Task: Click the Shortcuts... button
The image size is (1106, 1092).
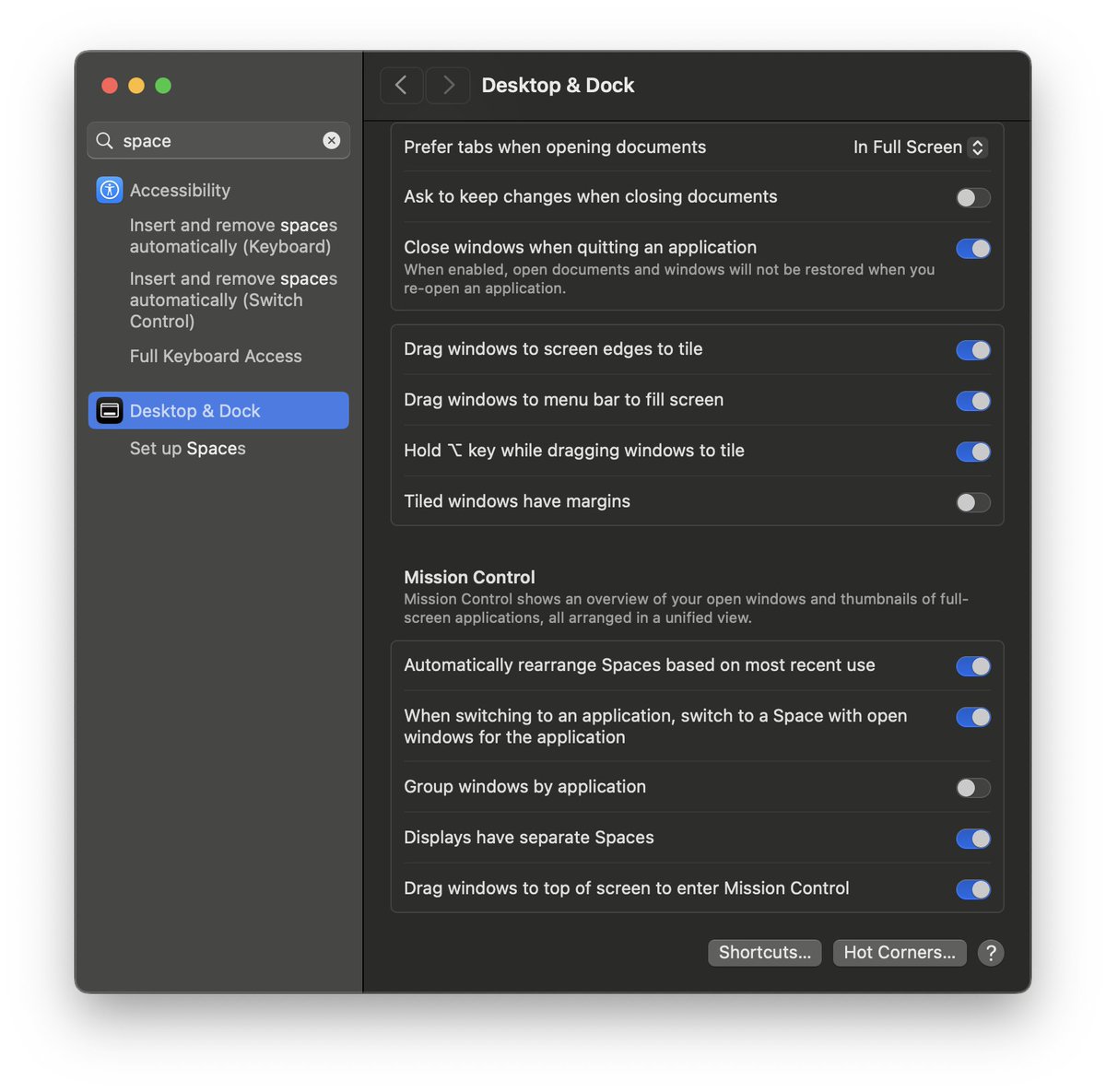Action: 764,952
